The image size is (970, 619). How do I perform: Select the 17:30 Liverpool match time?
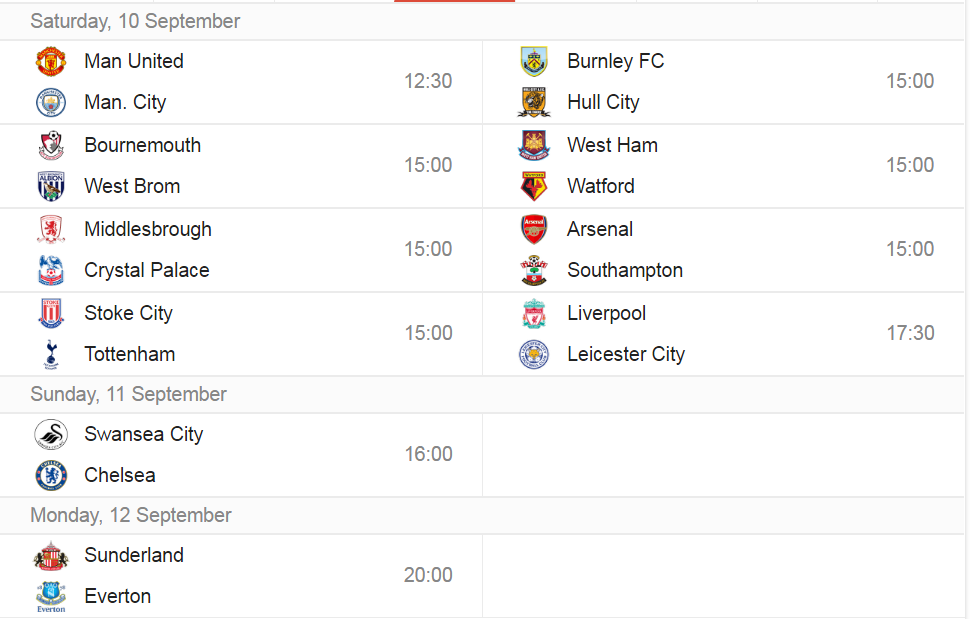910,333
